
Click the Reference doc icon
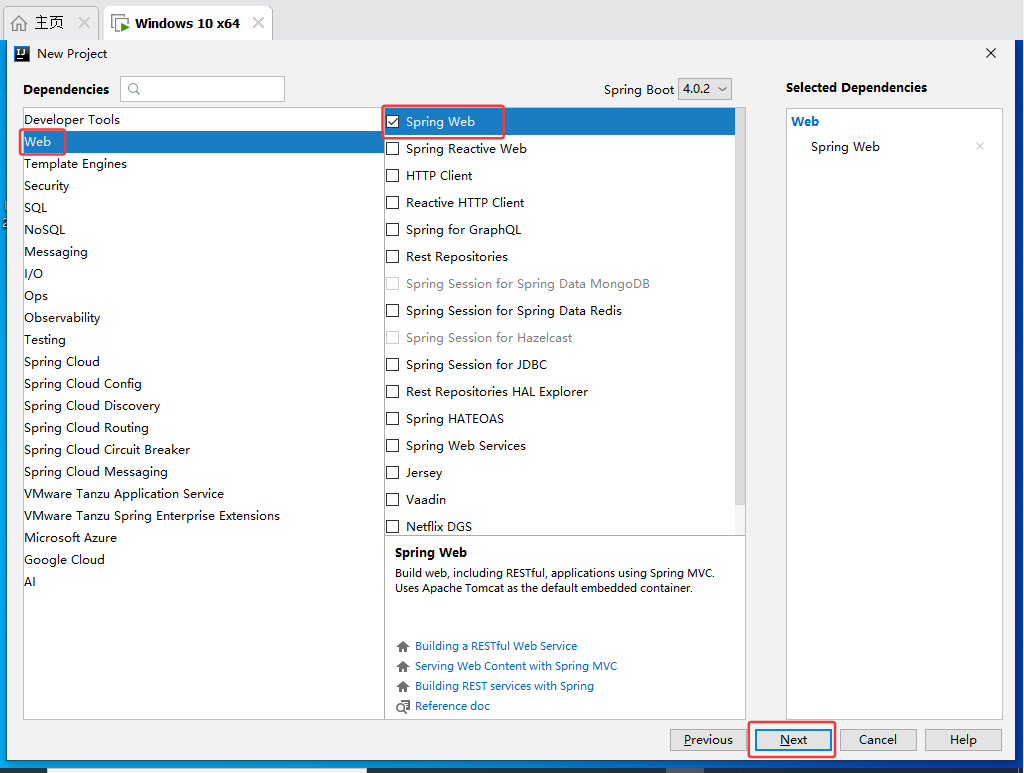tap(403, 707)
